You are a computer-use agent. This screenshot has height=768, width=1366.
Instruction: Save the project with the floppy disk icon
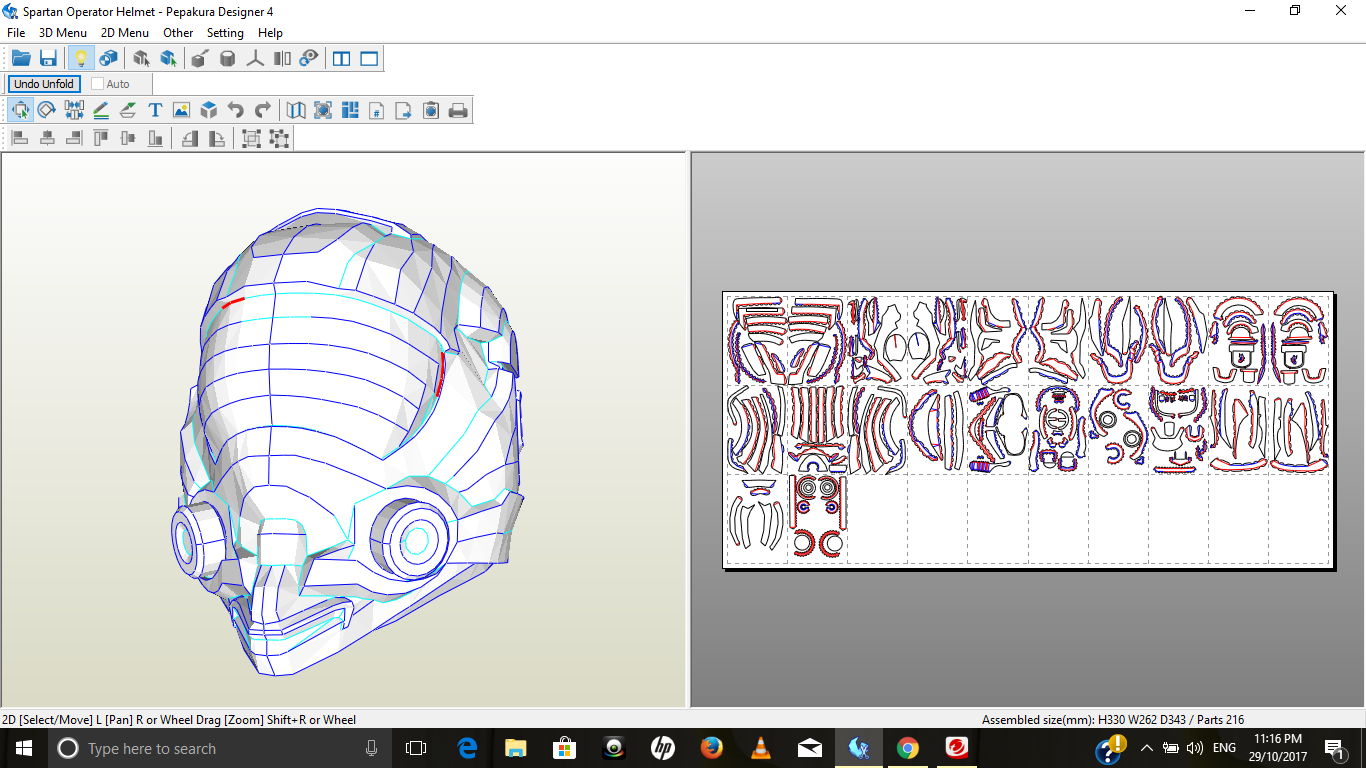48,59
